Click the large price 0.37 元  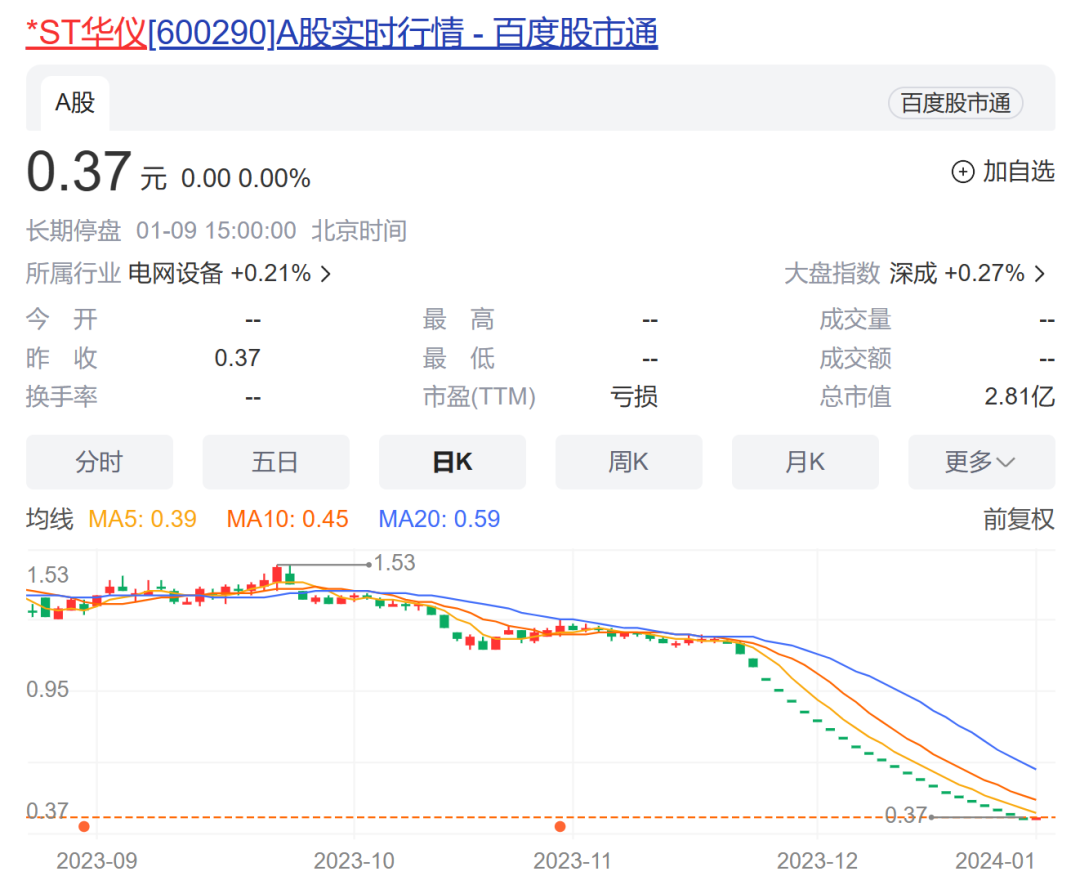[96, 171]
